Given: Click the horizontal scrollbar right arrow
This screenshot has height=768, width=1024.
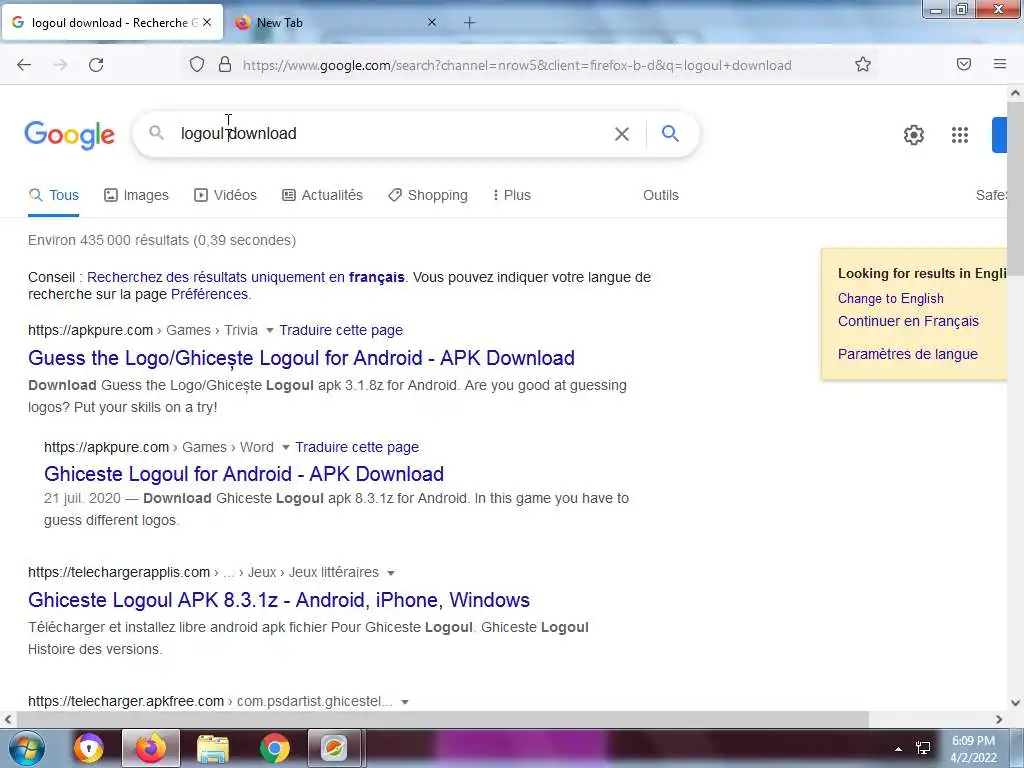Looking at the screenshot, I should (999, 720).
